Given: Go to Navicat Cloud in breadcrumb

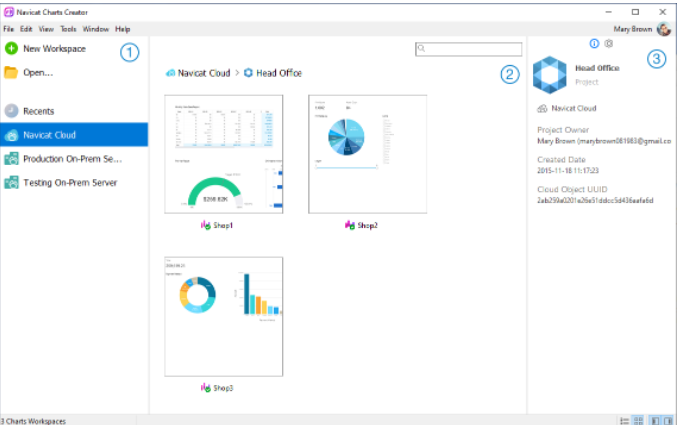Looking at the screenshot, I should click(204, 73).
